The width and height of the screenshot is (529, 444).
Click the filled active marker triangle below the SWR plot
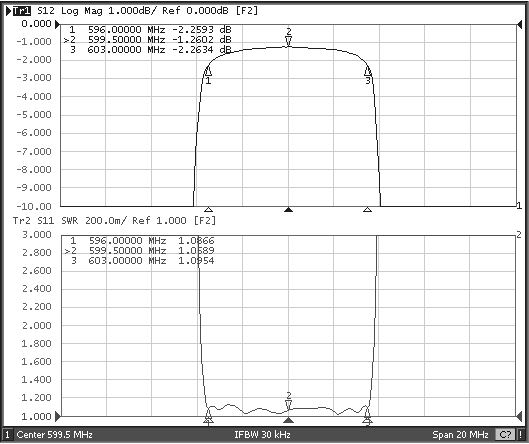coord(288,420)
